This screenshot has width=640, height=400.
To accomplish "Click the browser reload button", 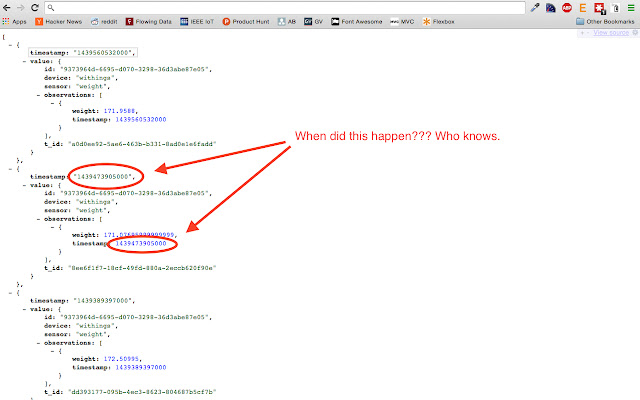I will point(36,7).
